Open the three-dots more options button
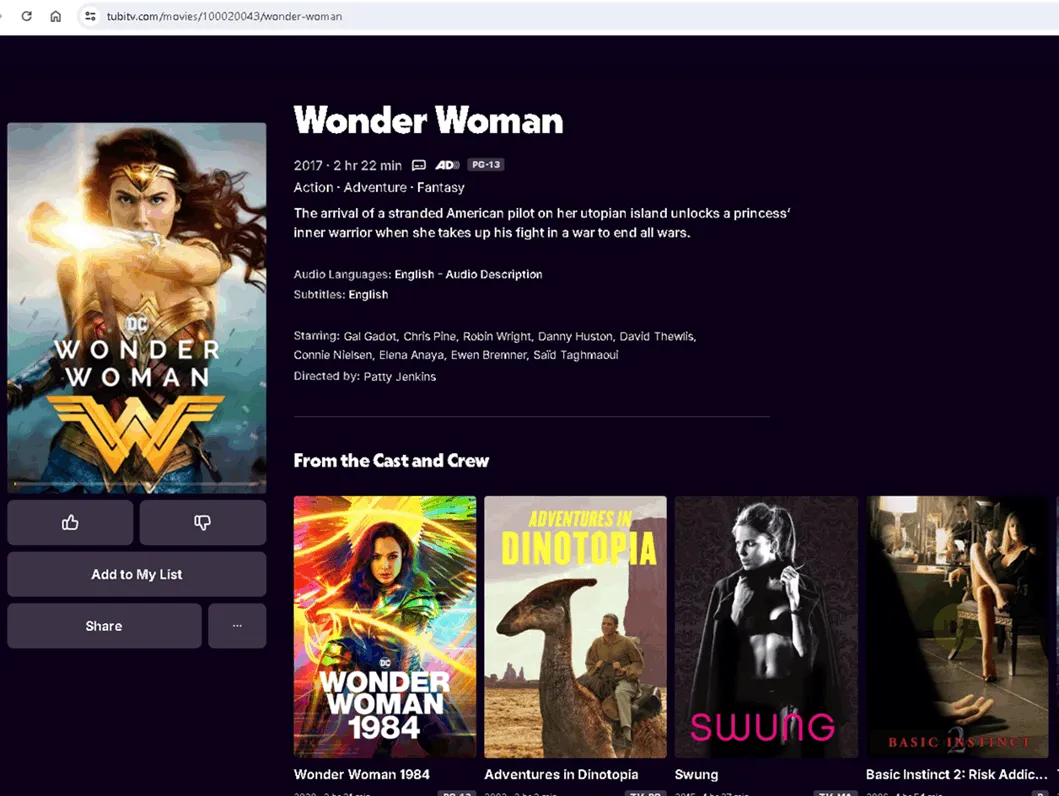The height and width of the screenshot is (796, 1059). tap(237, 626)
